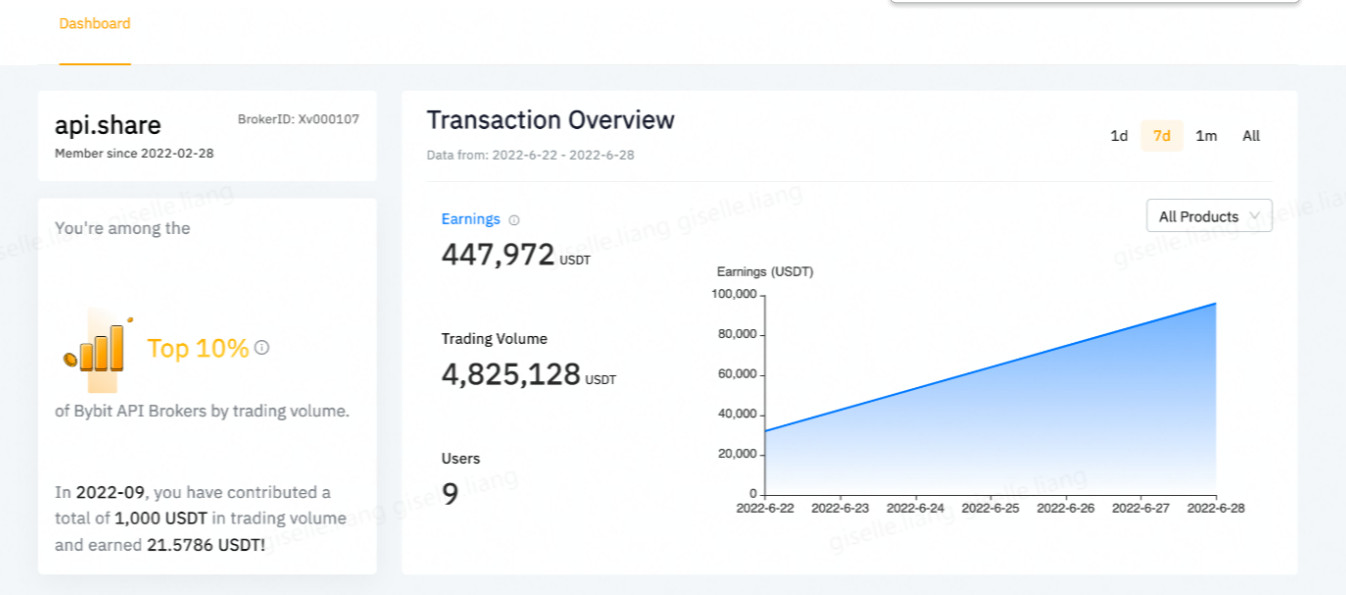The height and width of the screenshot is (595, 1346).
Task: Open the Dashboard tab
Action: pyautogui.click(x=95, y=23)
